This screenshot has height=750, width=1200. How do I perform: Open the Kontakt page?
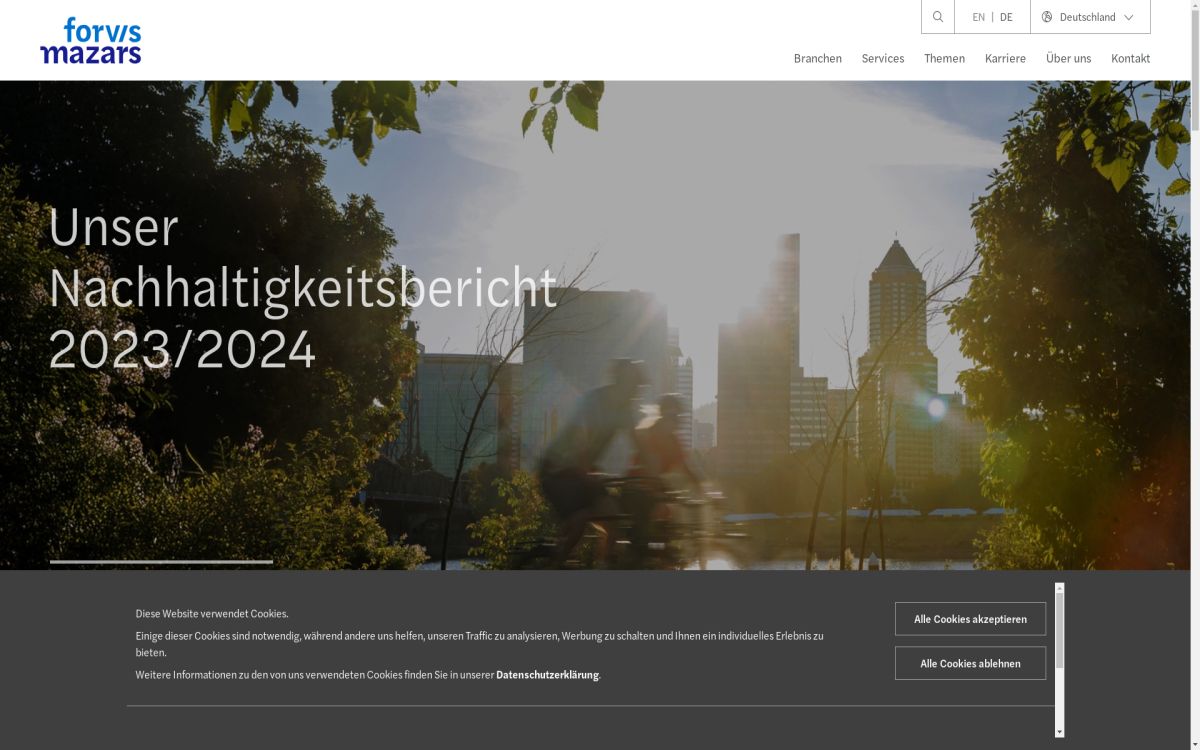click(1130, 58)
